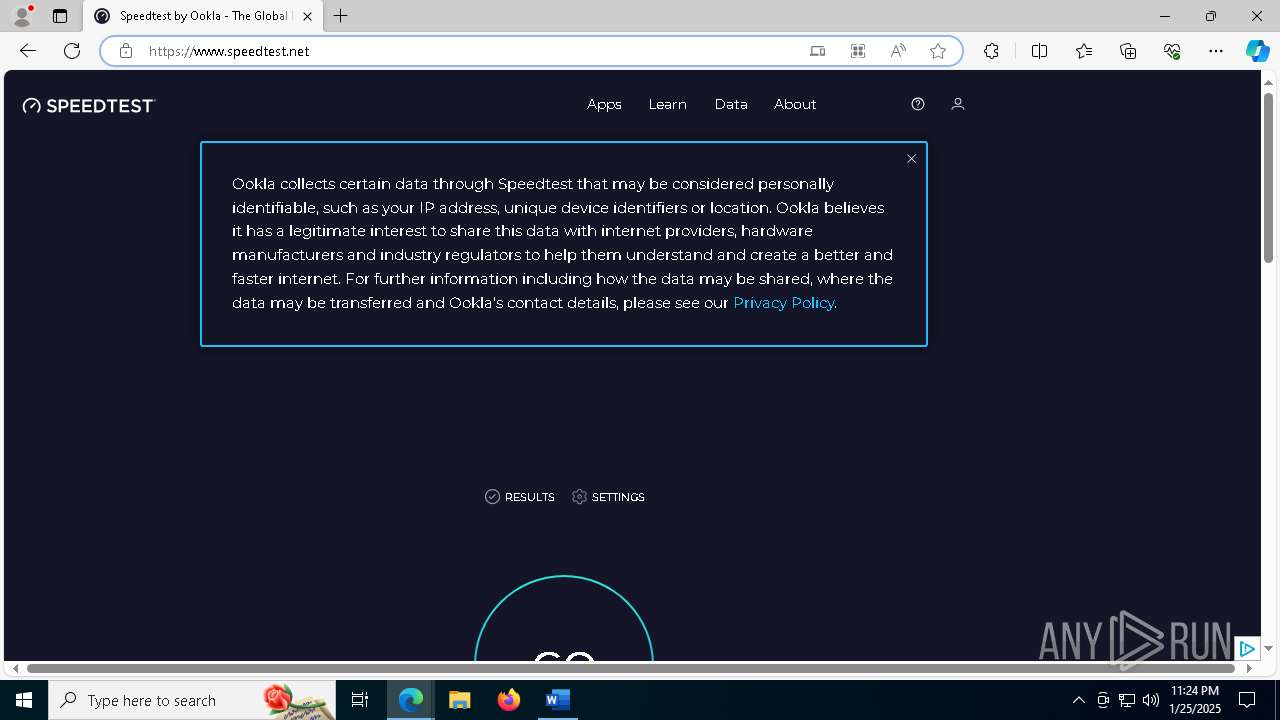Open the help question mark icon
The height and width of the screenshot is (720, 1280).
point(918,104)
